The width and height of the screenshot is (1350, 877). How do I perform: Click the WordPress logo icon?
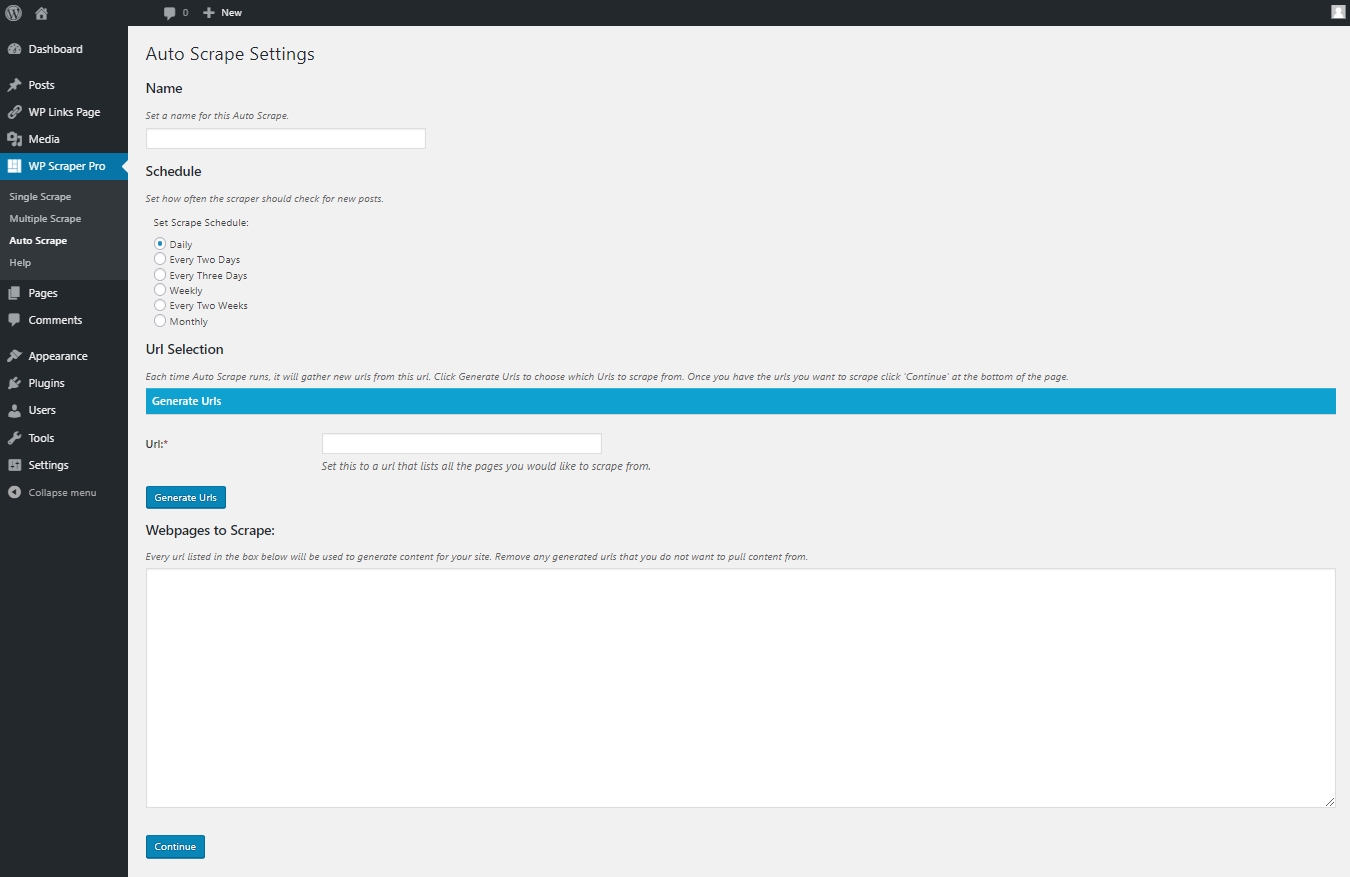[13, 13]
